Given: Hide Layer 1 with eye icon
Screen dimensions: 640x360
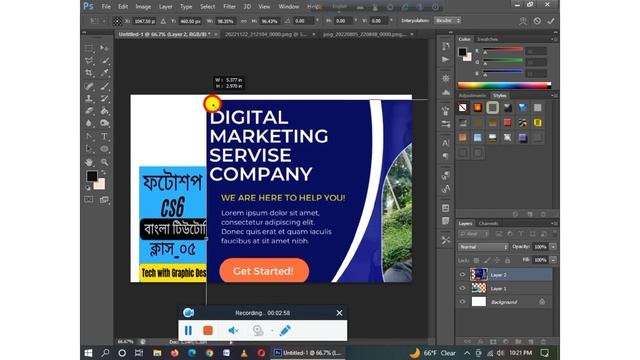Looking at the screenshot, I should coord(462,288).
